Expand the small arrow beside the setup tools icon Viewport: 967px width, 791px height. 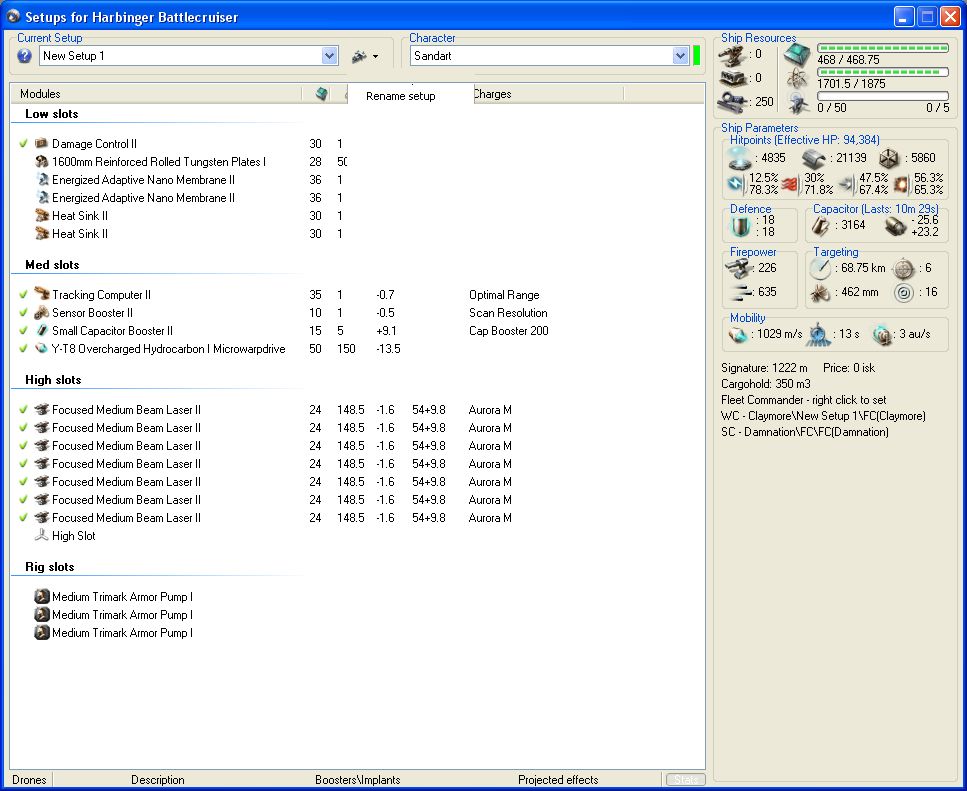point(376,57)
